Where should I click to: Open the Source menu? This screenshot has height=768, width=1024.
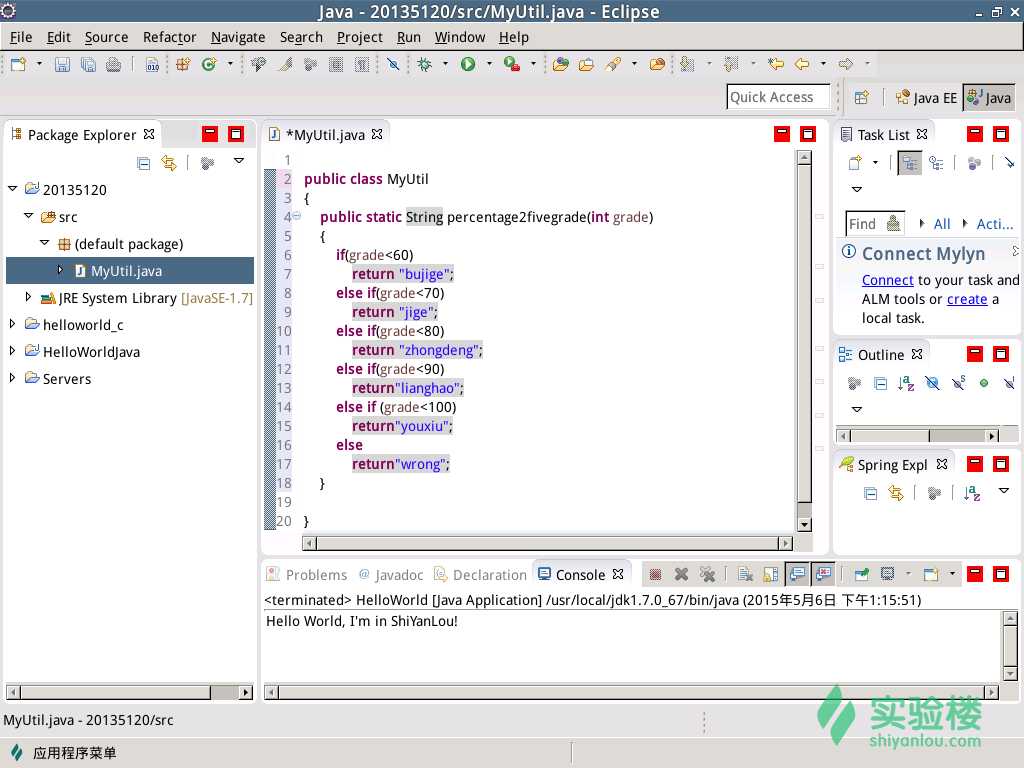pyautogui.click(x=106, y=37)
